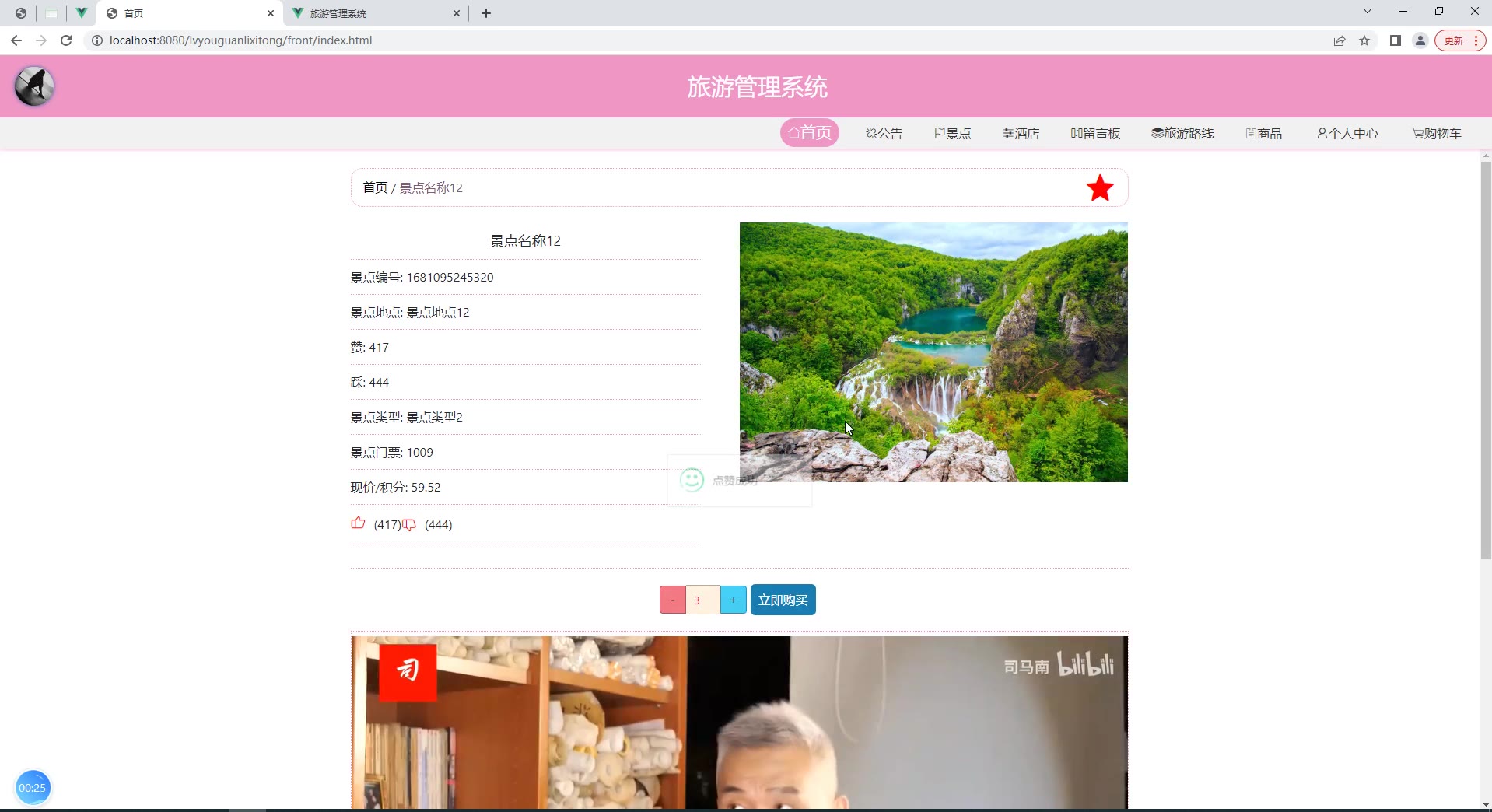The width and height of the screenshot is (1492, 812).
Task: Open 酒店 navigation menu item
Action: coord(1021,134)
